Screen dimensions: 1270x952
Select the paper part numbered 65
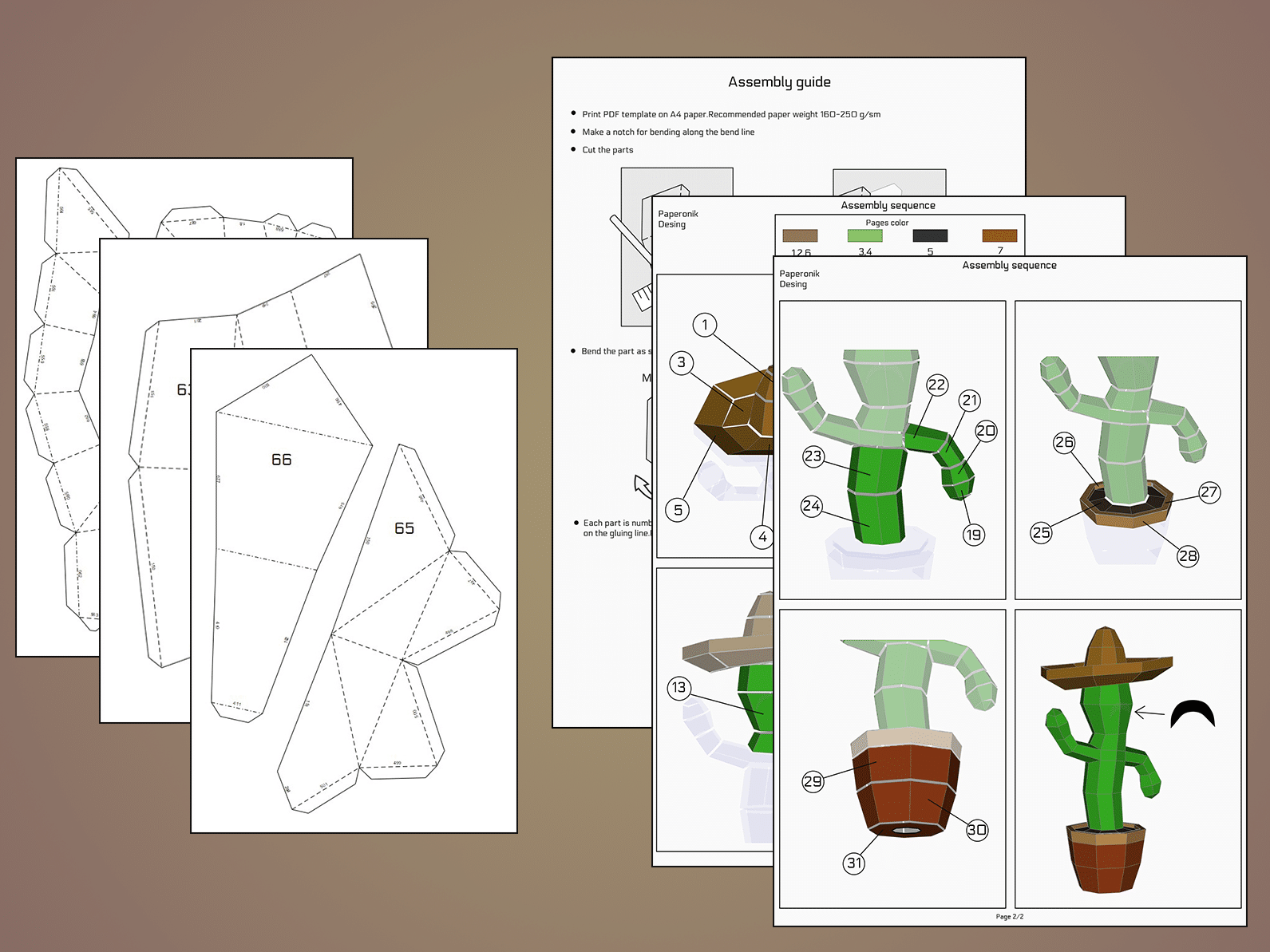click(404, 528)
